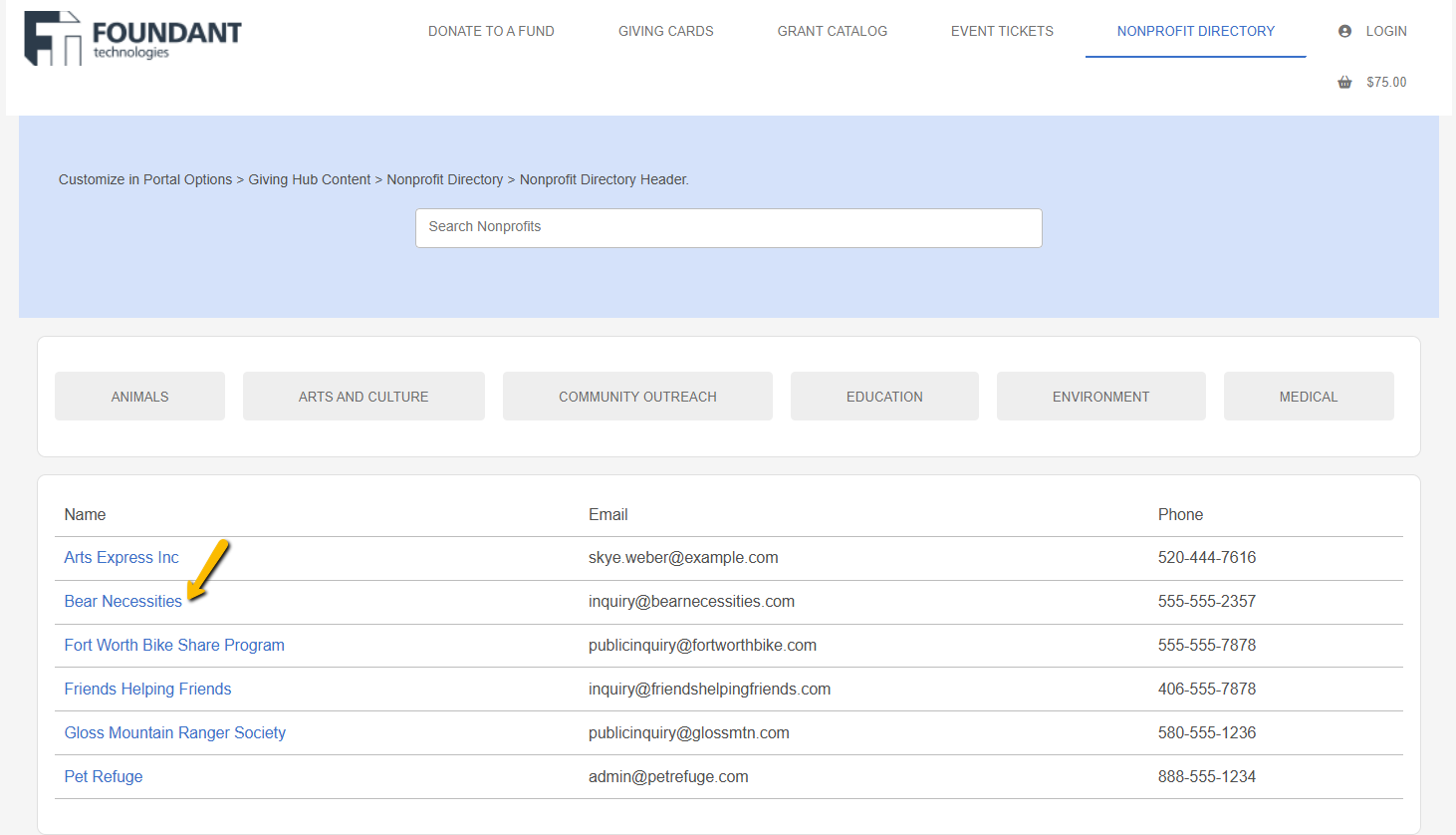Select phone number 520-444-7616
Screen dimensions: 1456x835
[x=1207, y=558]
